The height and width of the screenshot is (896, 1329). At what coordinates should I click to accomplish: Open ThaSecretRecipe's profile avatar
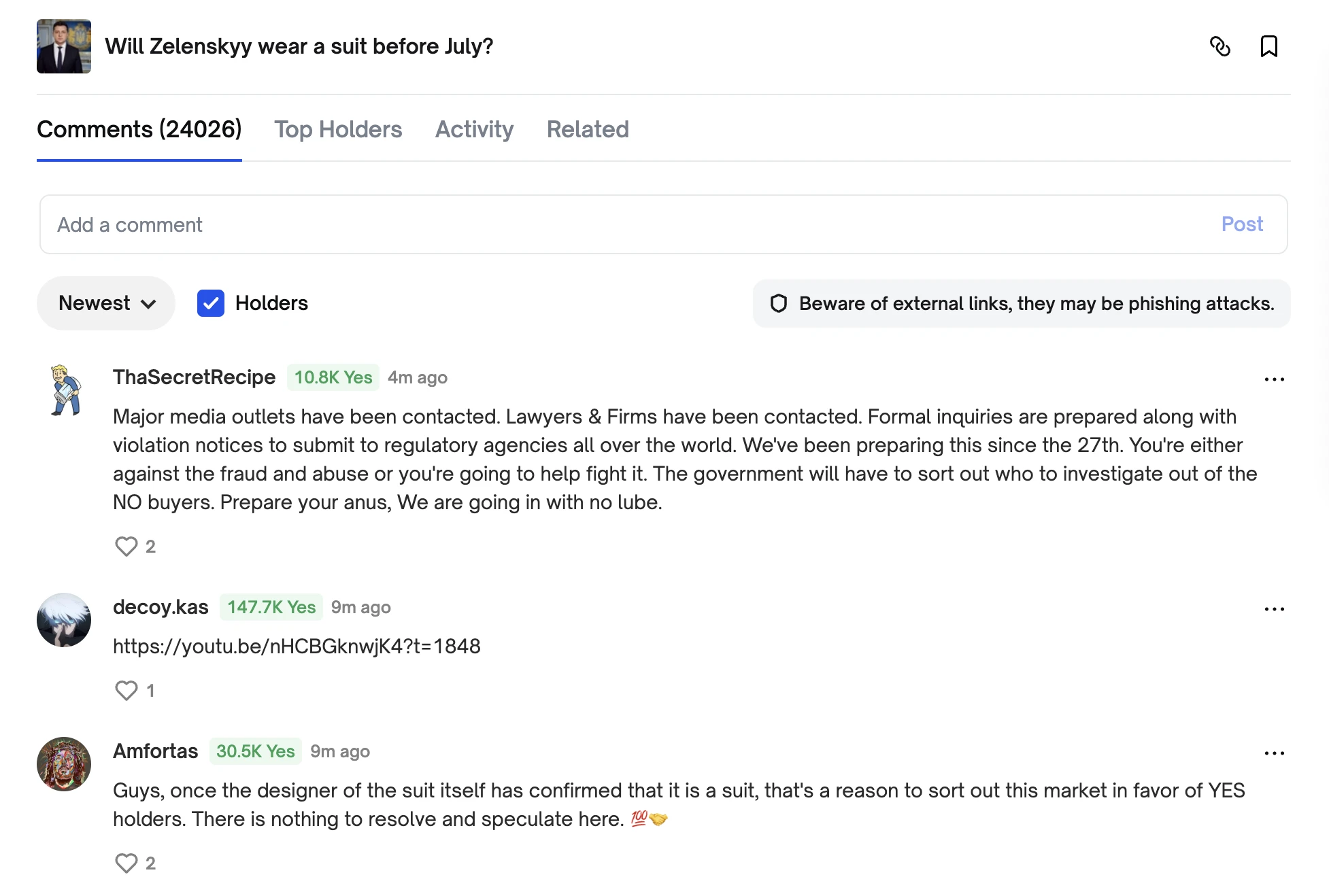pyautogui.click(x=65, y=390)
